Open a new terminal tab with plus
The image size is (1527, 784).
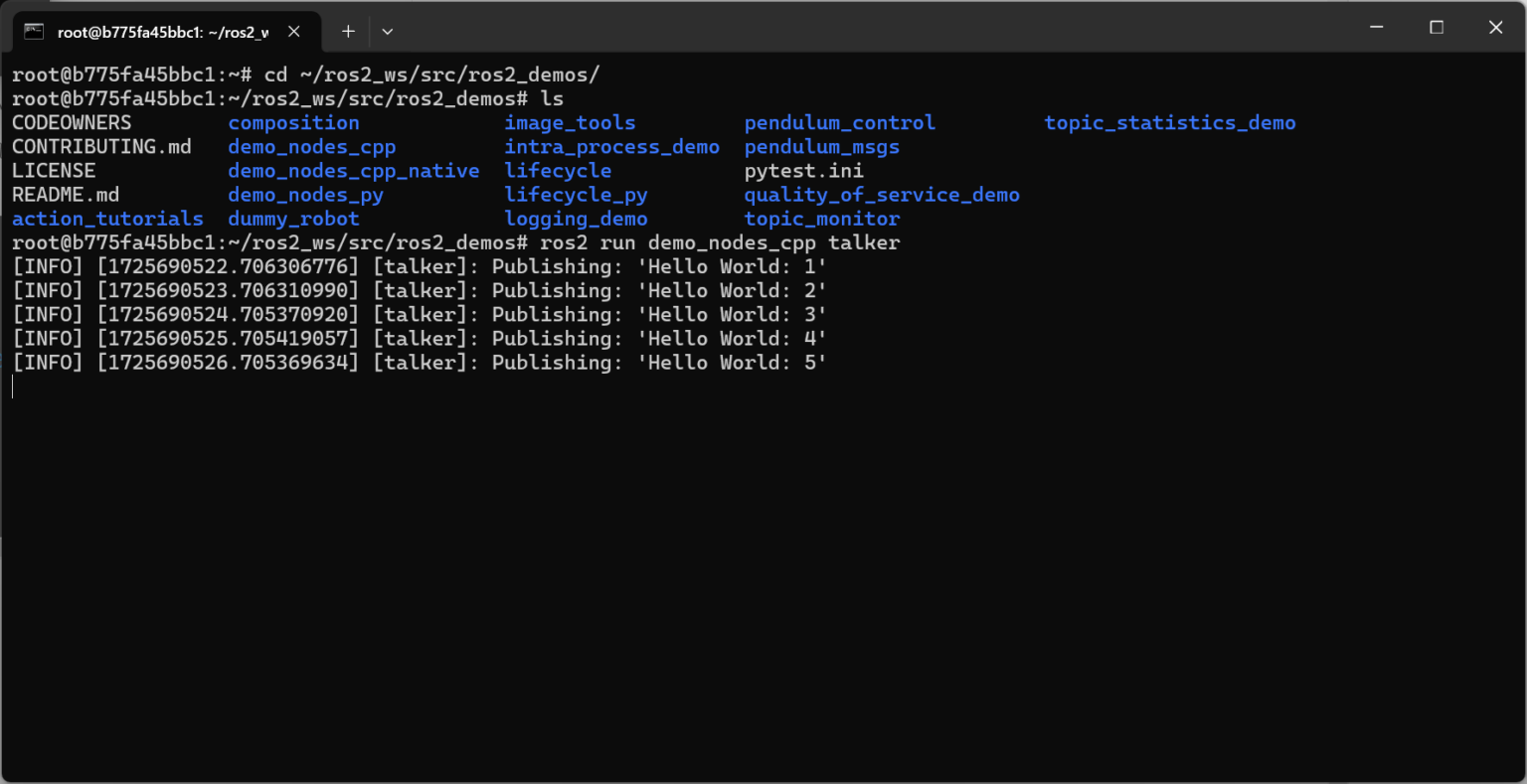(x=348, y=32)
